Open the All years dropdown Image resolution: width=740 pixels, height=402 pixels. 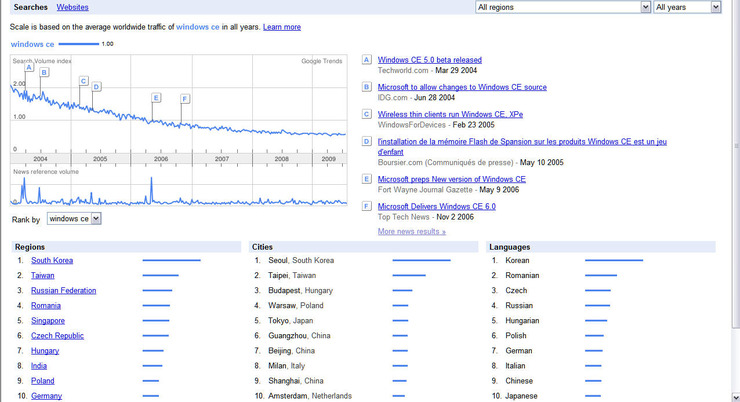[x=687, y=7]
